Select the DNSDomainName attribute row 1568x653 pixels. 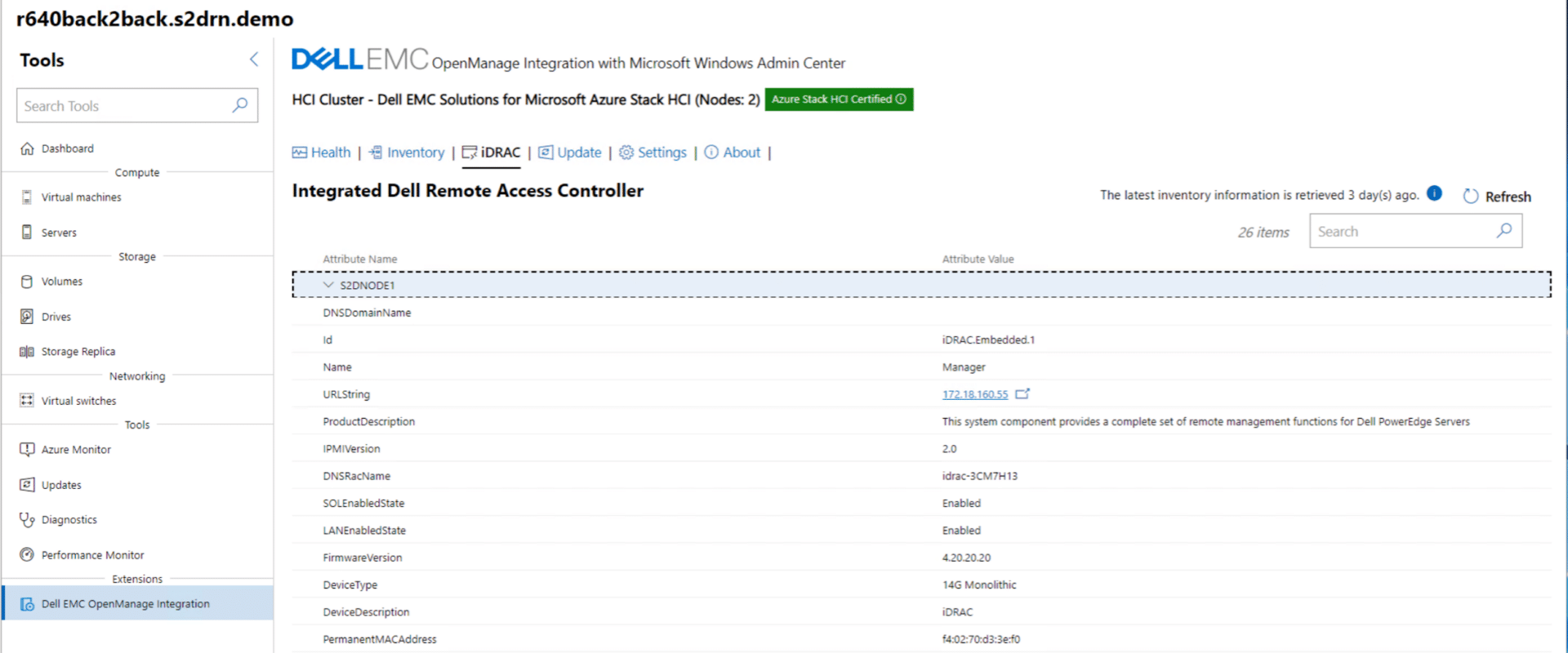(x=921, y=313)
